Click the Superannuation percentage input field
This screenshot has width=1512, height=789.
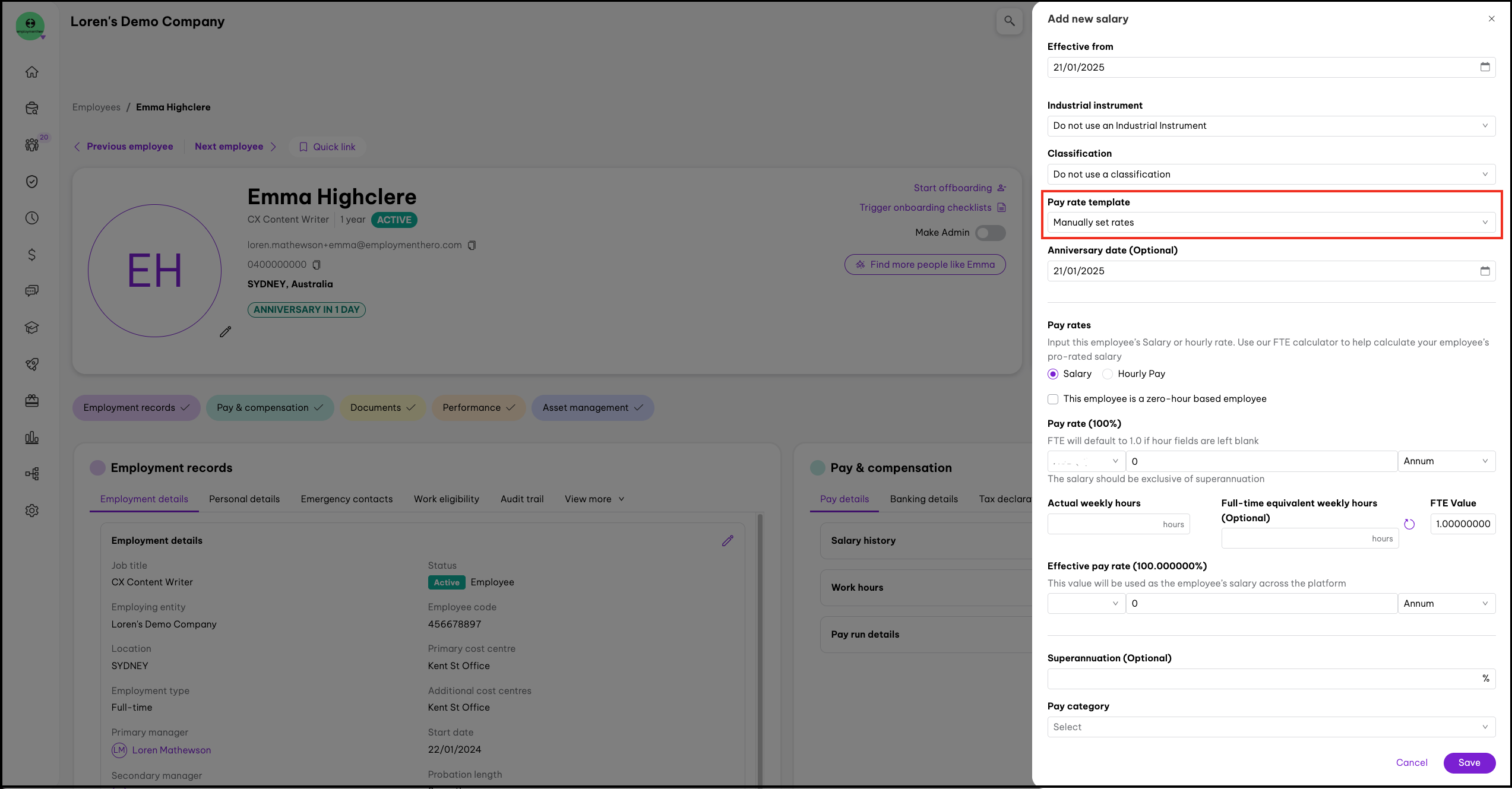point(1265,679)
